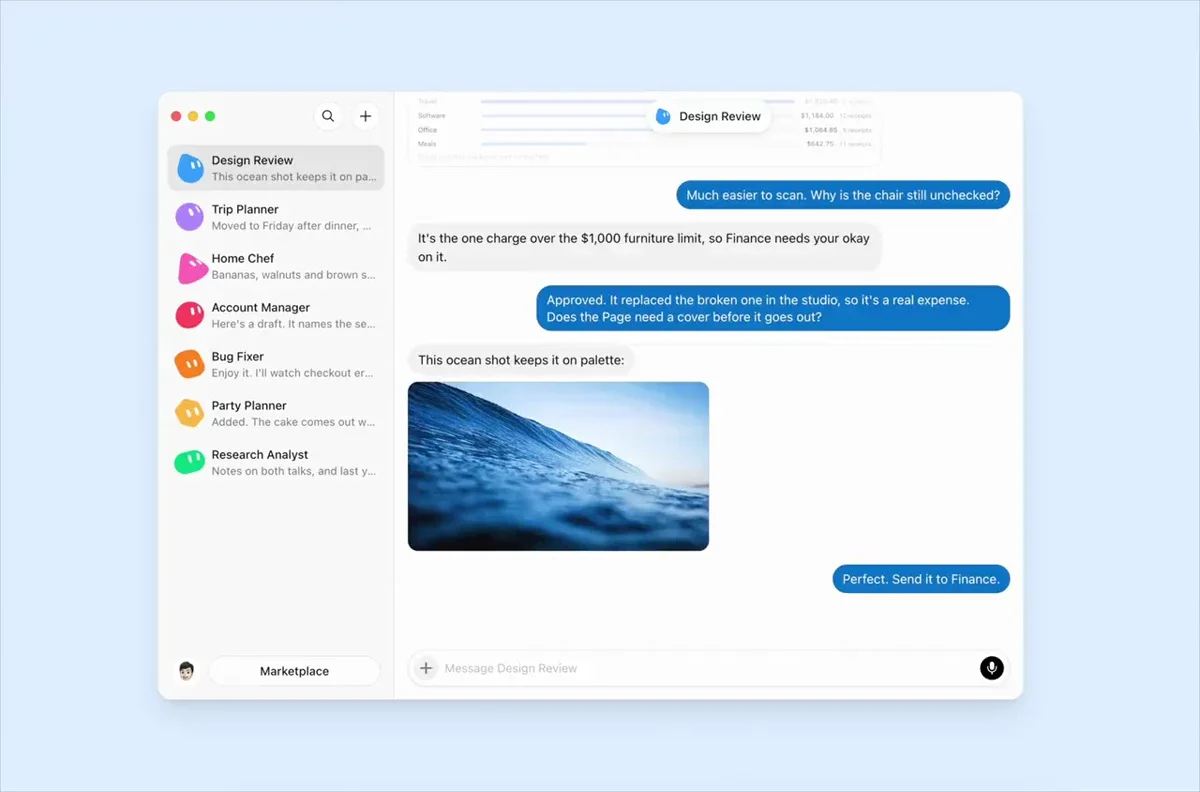Click the Trip Planner purple avatar
The height and width of the screenshot is (792, 1200).
pyautogui.click(x=190, y=217)
